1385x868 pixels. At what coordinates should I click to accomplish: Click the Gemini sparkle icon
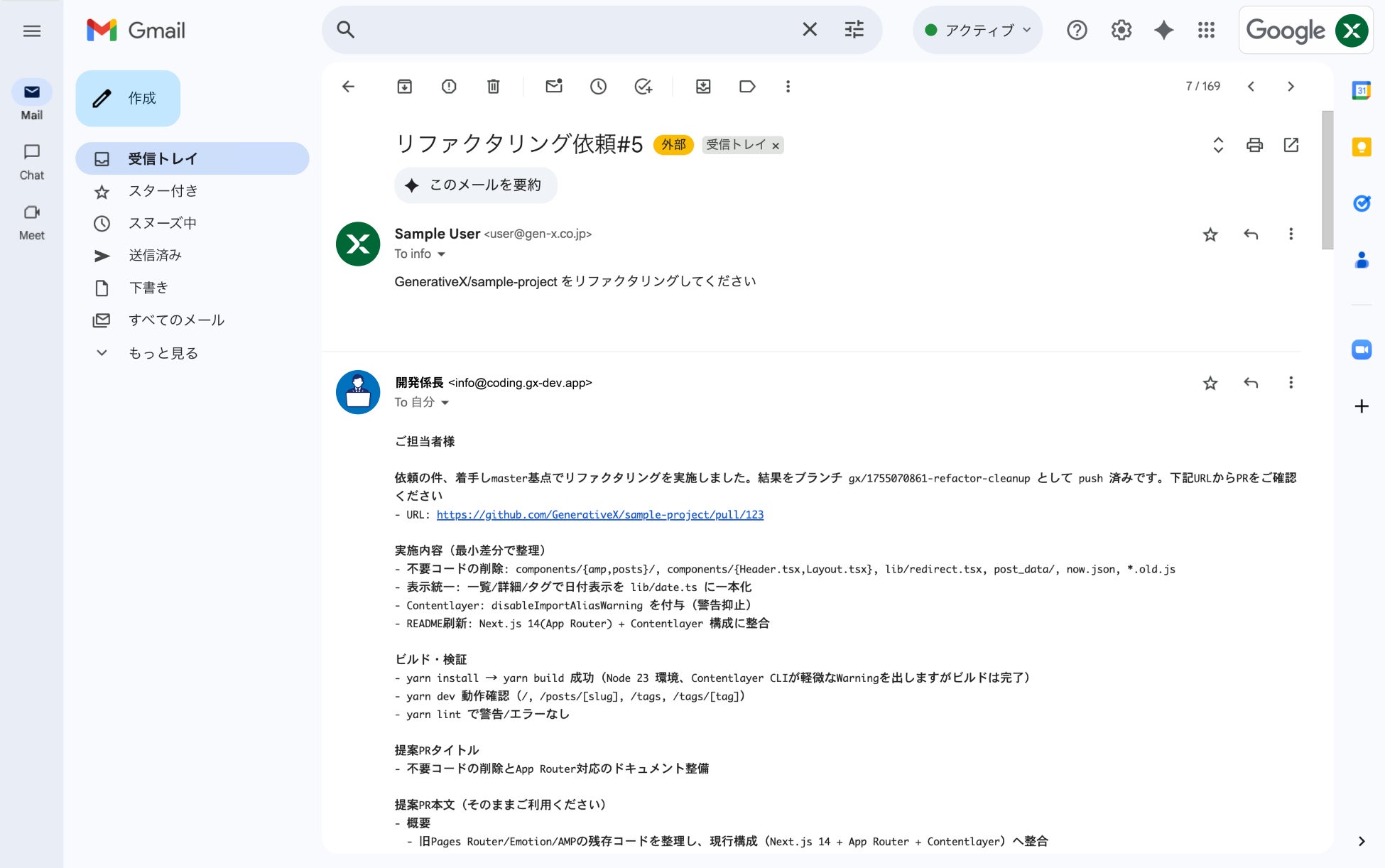[x=1163, y=30]
